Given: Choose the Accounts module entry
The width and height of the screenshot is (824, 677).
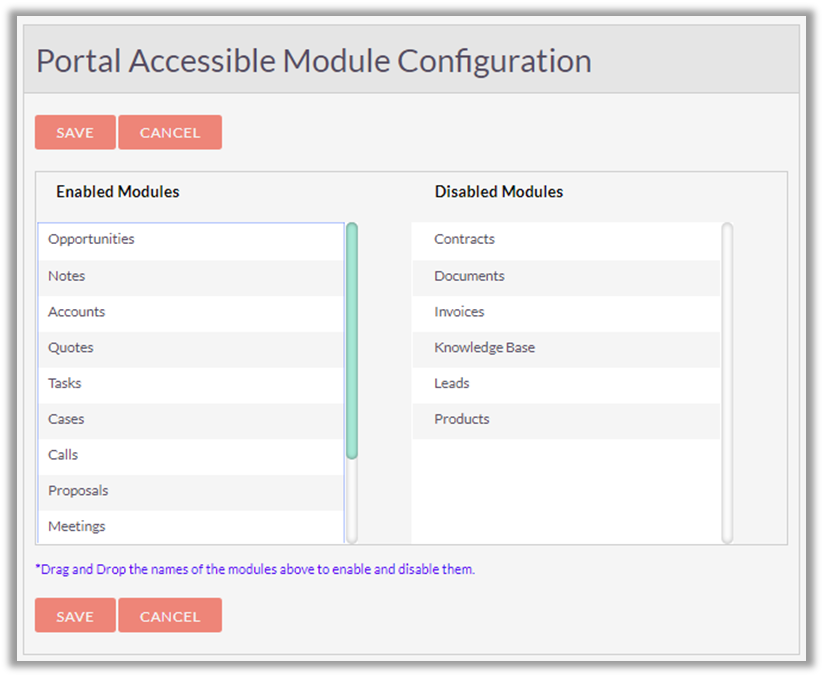Looking at the screenshot, I should 77,312.
